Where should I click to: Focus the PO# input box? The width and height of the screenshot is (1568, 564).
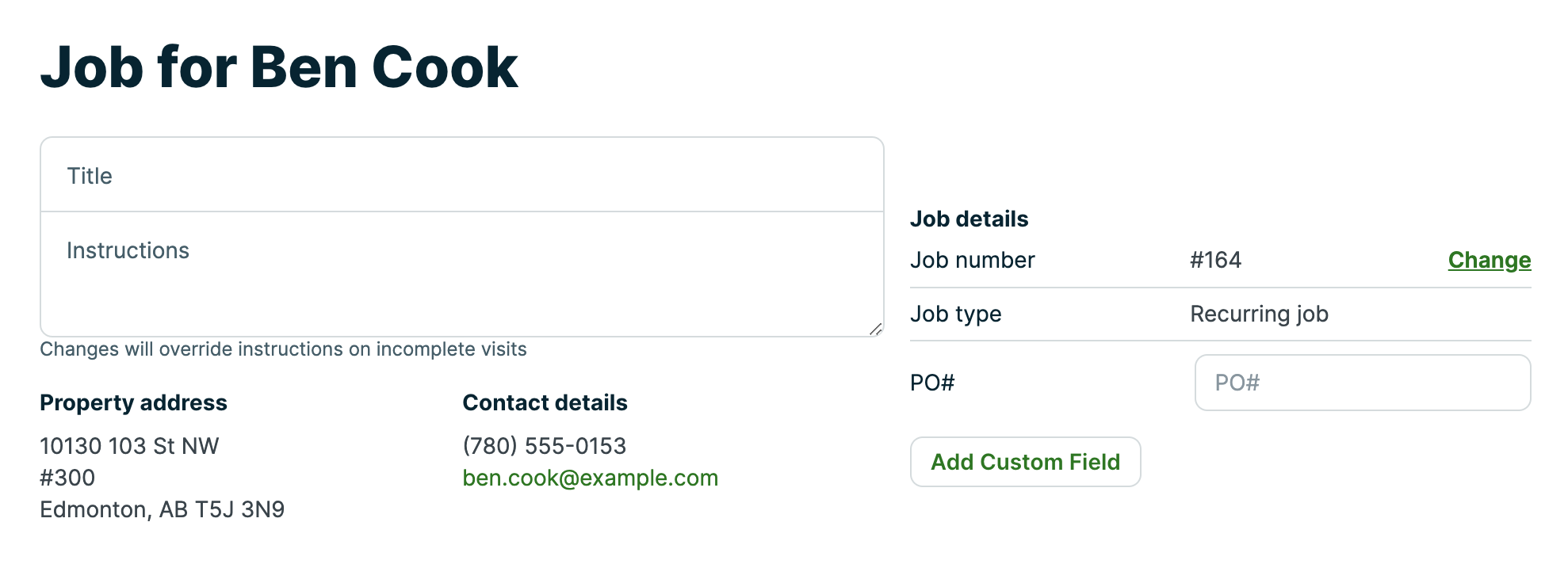[1362, 383]
